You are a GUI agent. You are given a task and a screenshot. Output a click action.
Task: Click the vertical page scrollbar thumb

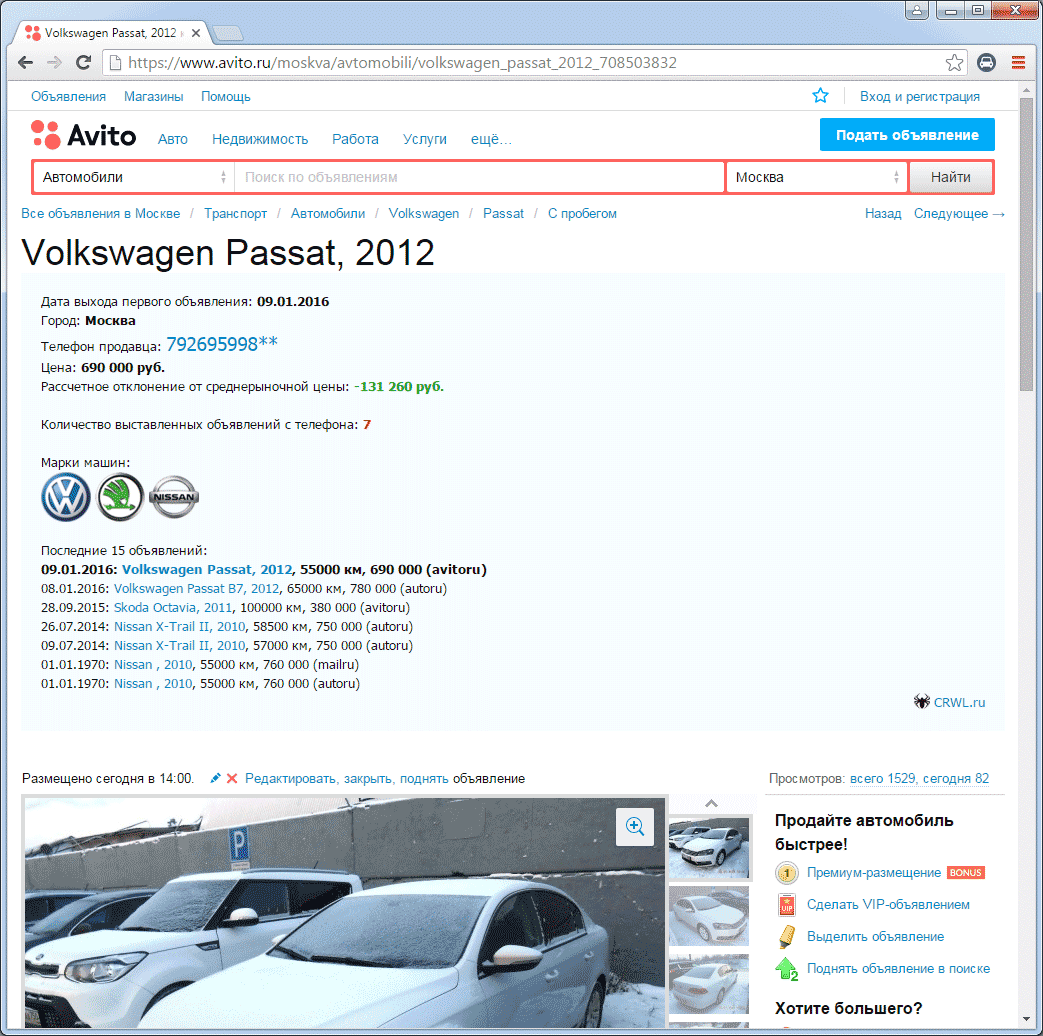click(x=1026, y=246)
